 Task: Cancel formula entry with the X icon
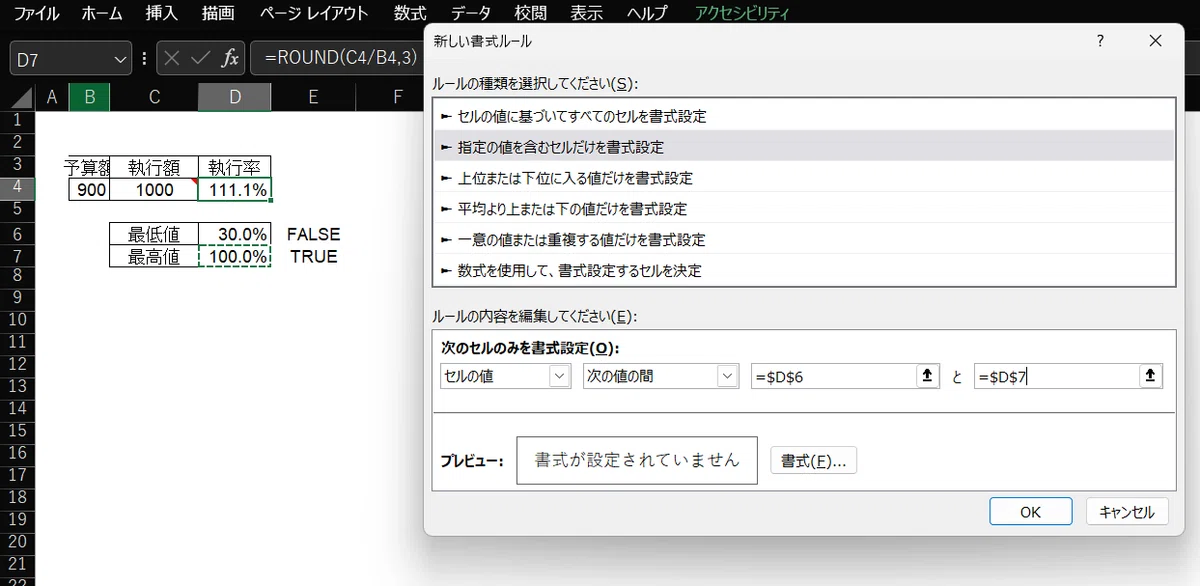tap(172, 58)
